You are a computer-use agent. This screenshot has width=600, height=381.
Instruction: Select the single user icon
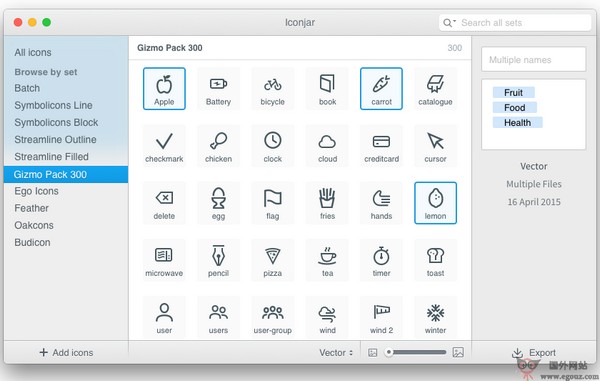[x=164, y=317]
